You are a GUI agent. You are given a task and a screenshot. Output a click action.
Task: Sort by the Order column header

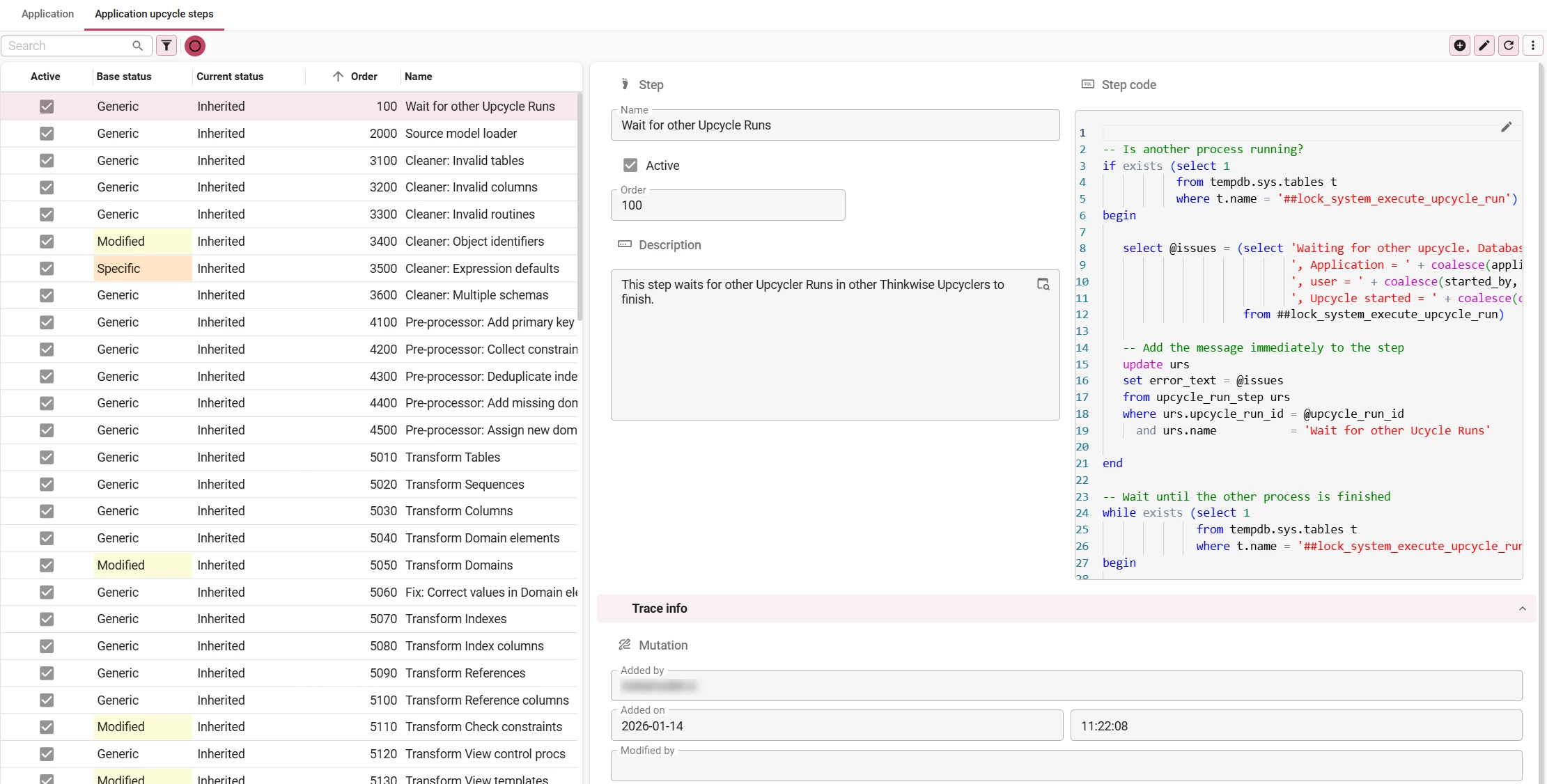click(364, 77)
